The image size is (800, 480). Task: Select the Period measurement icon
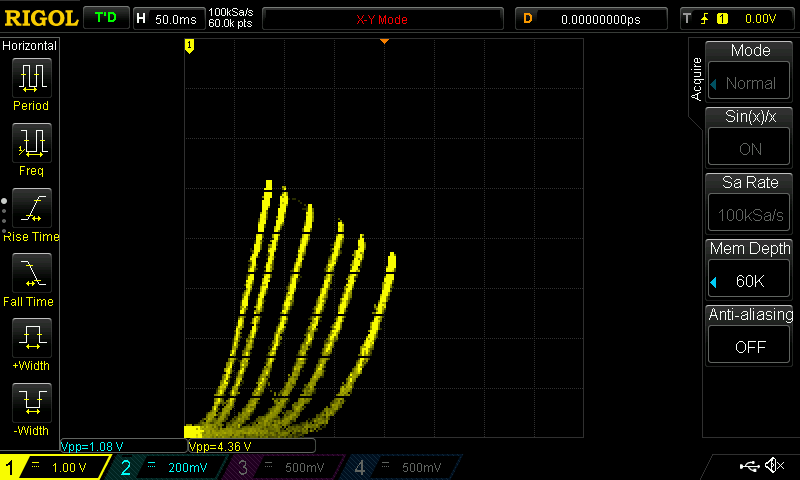pyautogui.click(x=31, y=78)
